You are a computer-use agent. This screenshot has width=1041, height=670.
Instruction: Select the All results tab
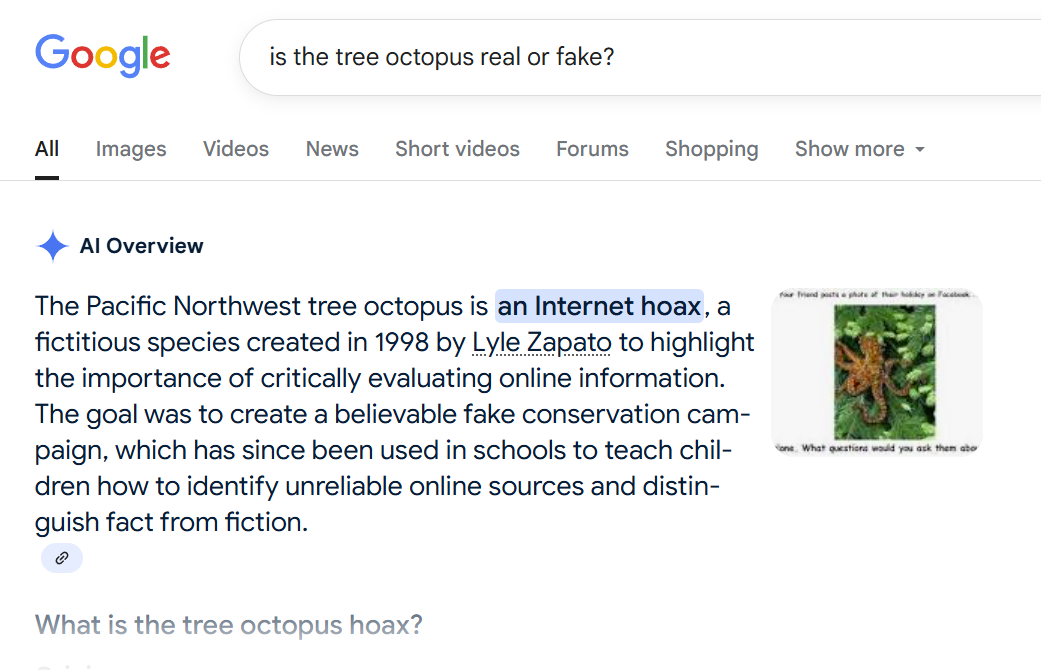46,148
